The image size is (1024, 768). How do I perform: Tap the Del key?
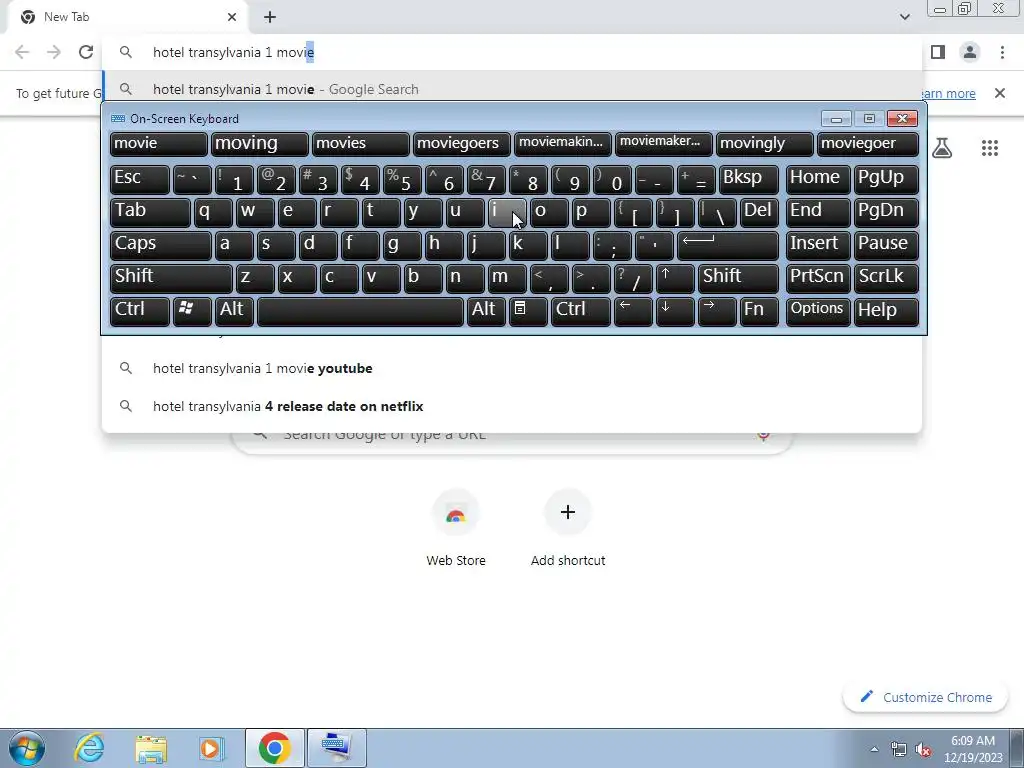click(x=759, y=212)
